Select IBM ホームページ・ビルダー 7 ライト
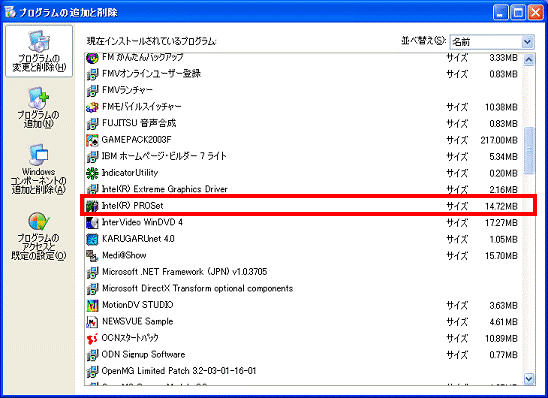548x398 pixels. [x=303, y=157]
